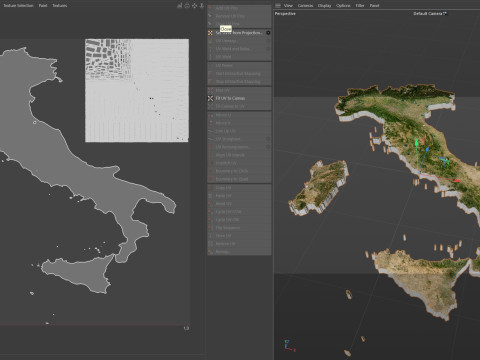Run the Max UV command
The width and height of the screenshot is (480, 360).
tap(239, 90)
